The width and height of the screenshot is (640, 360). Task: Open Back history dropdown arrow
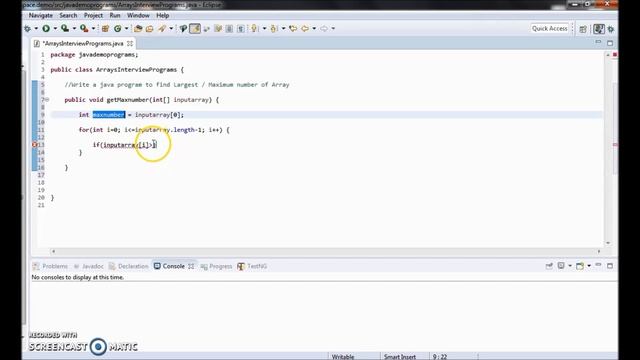pyautogui.click(x=314, y=29)
